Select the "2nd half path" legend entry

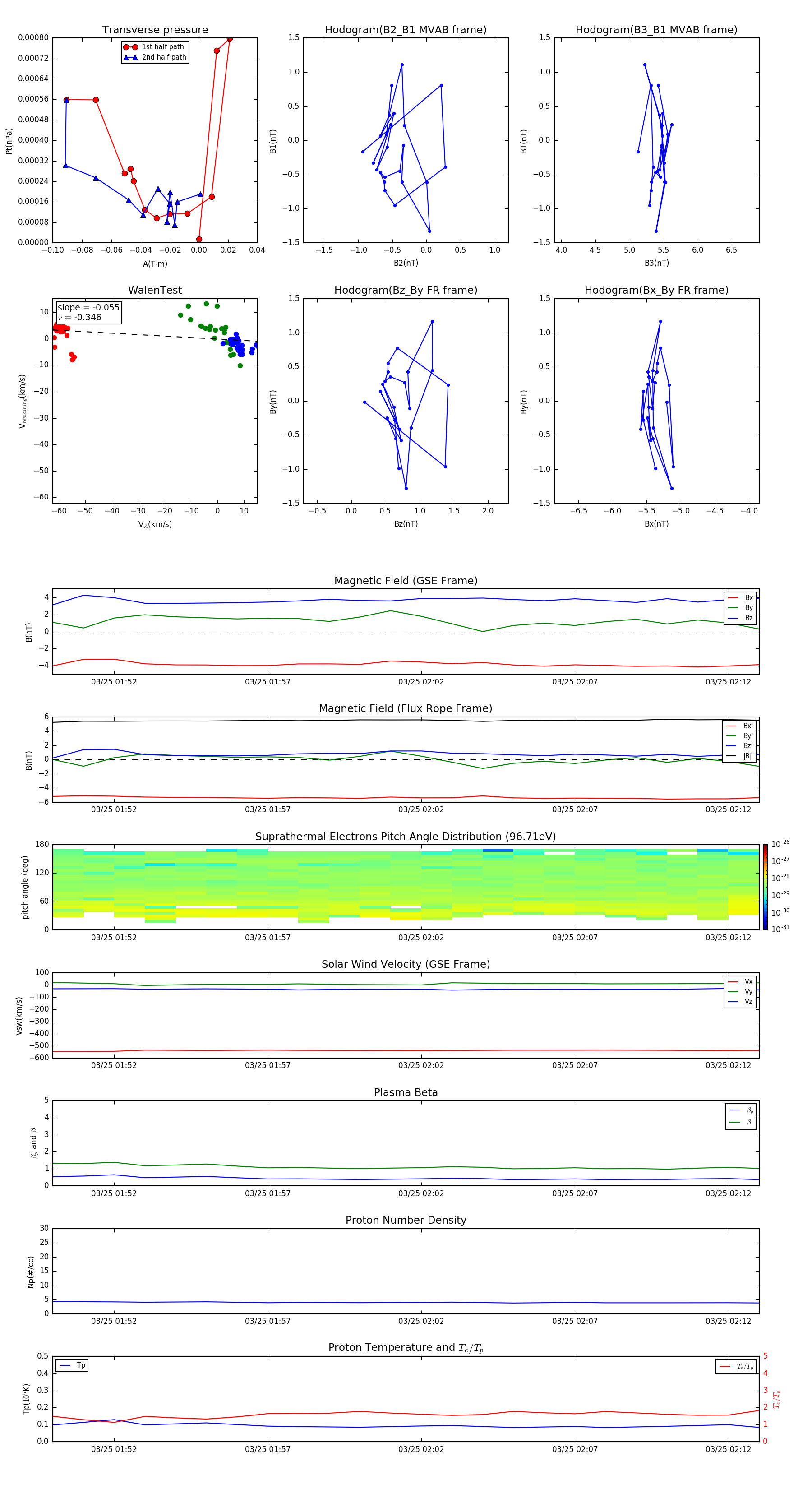coord(154,57)
